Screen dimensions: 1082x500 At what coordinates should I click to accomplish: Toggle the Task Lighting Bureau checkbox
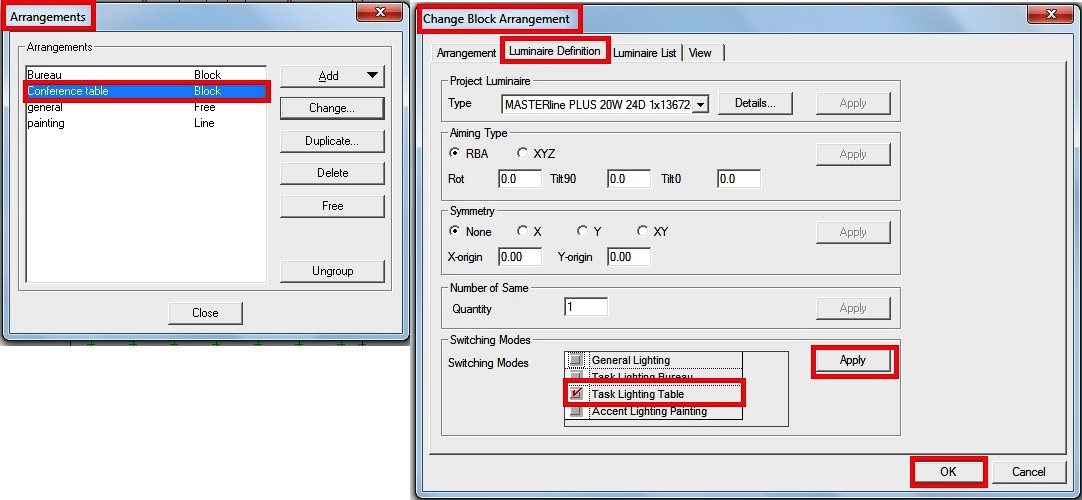point(576,377)
